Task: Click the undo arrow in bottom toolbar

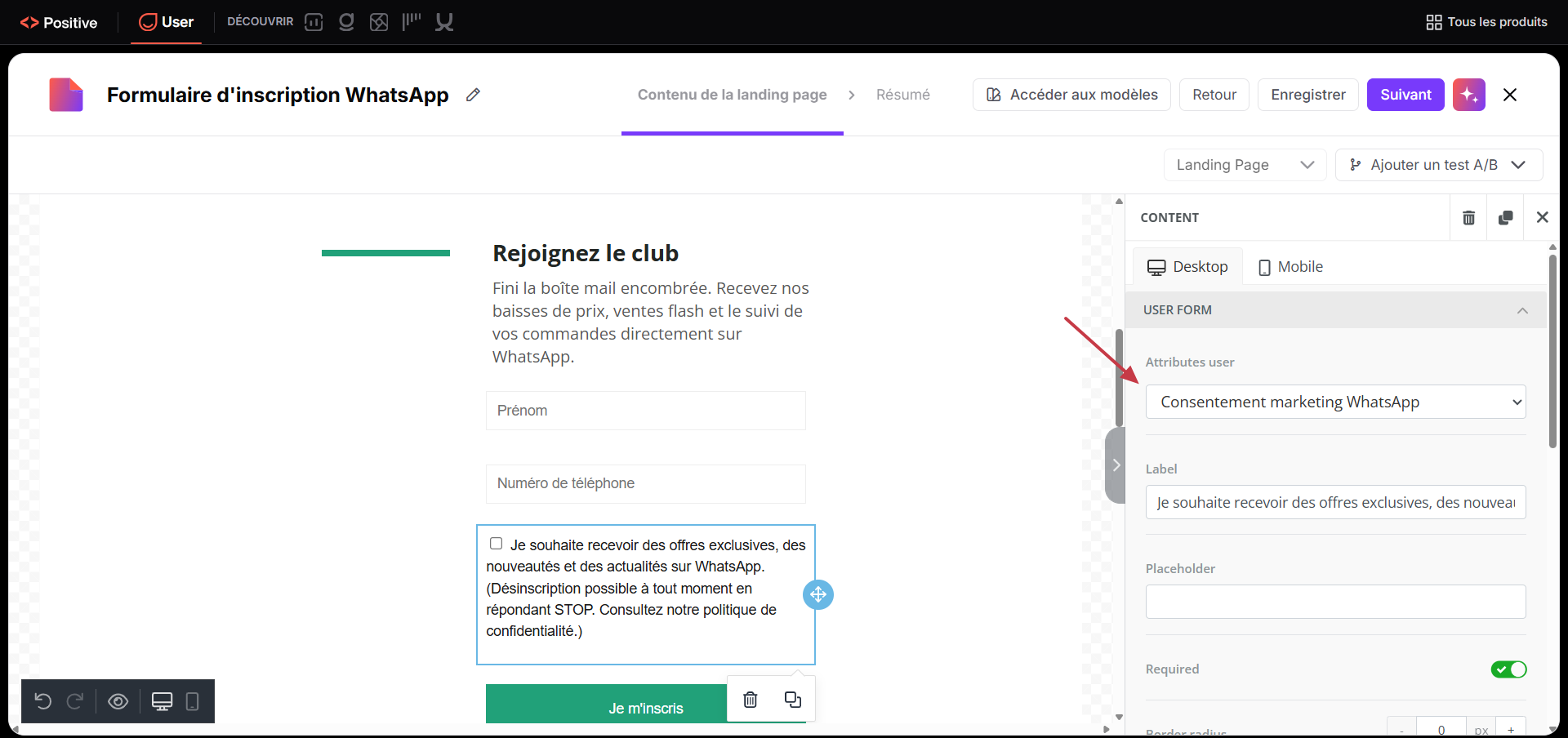Action: (x=43, y=701)
